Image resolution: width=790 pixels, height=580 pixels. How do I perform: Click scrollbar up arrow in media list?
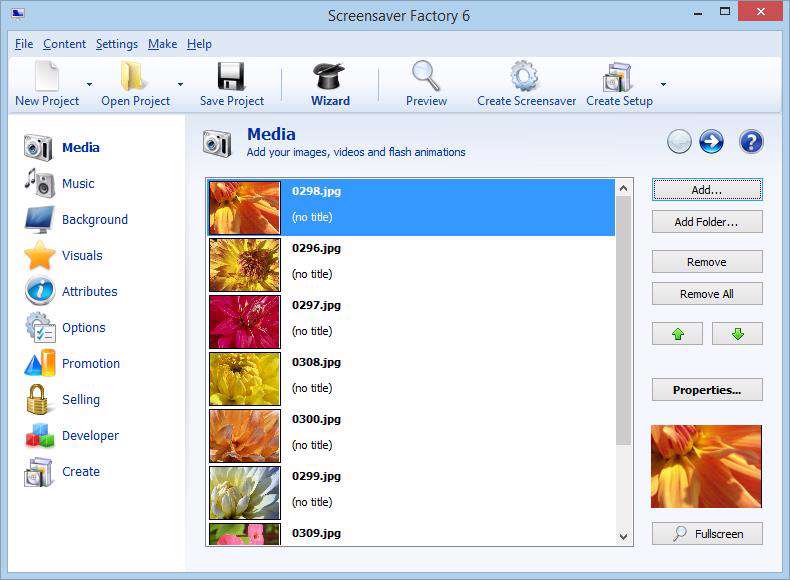tap(623, 188)
